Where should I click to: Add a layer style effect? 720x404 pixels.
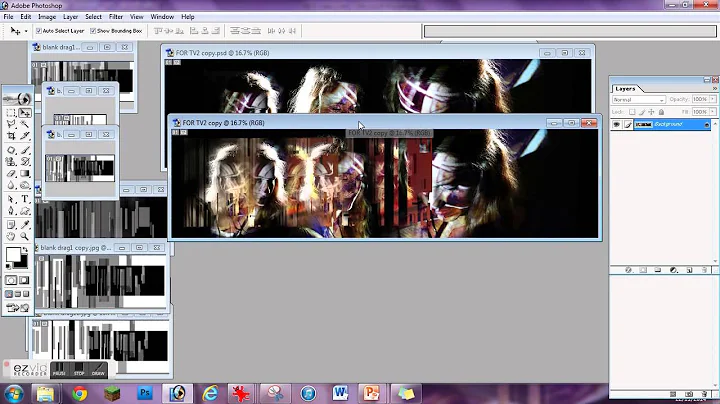point(628,270)
